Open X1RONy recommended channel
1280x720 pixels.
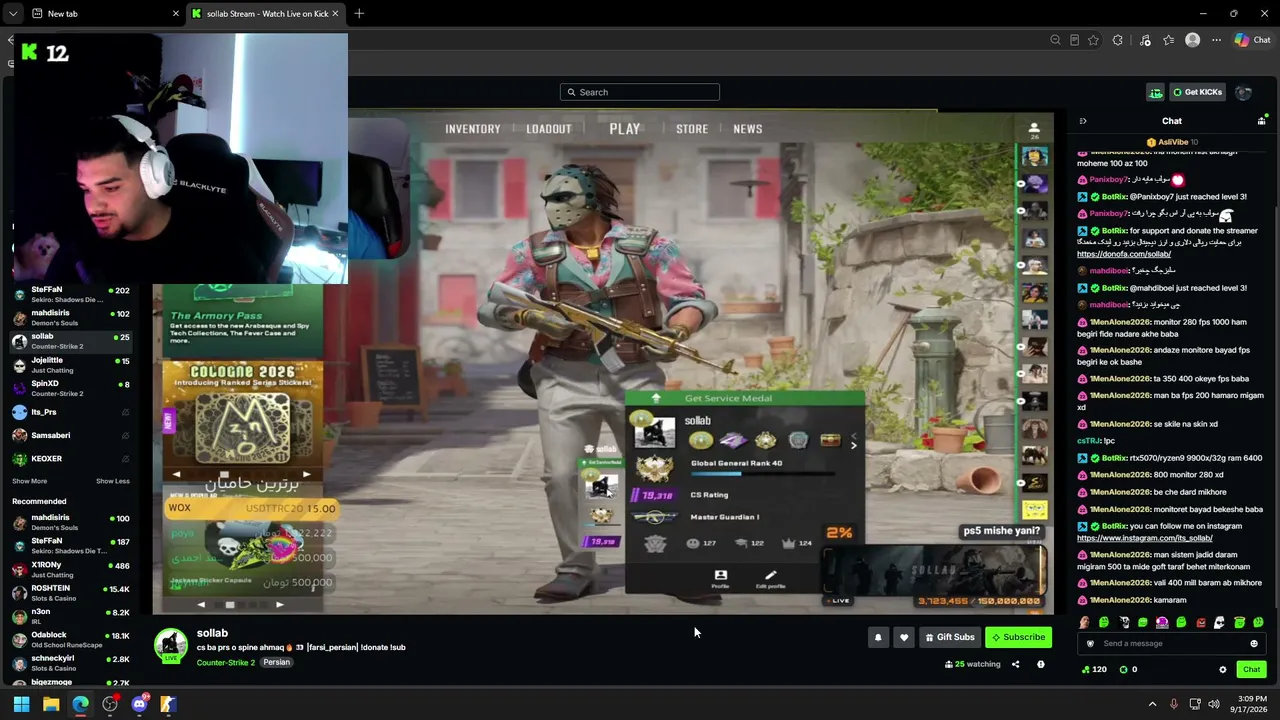70,570
